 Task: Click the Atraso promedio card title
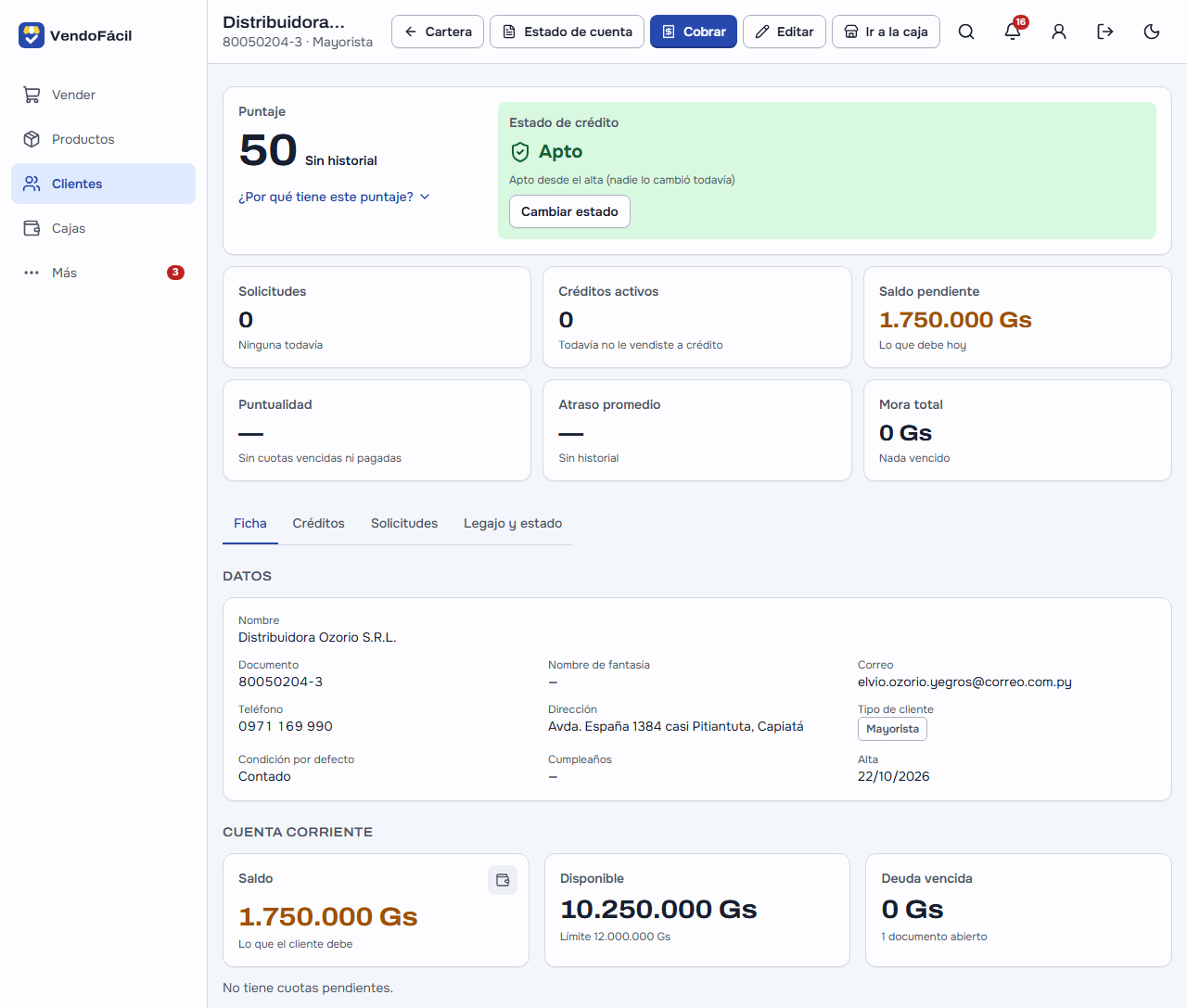point(609,404)
